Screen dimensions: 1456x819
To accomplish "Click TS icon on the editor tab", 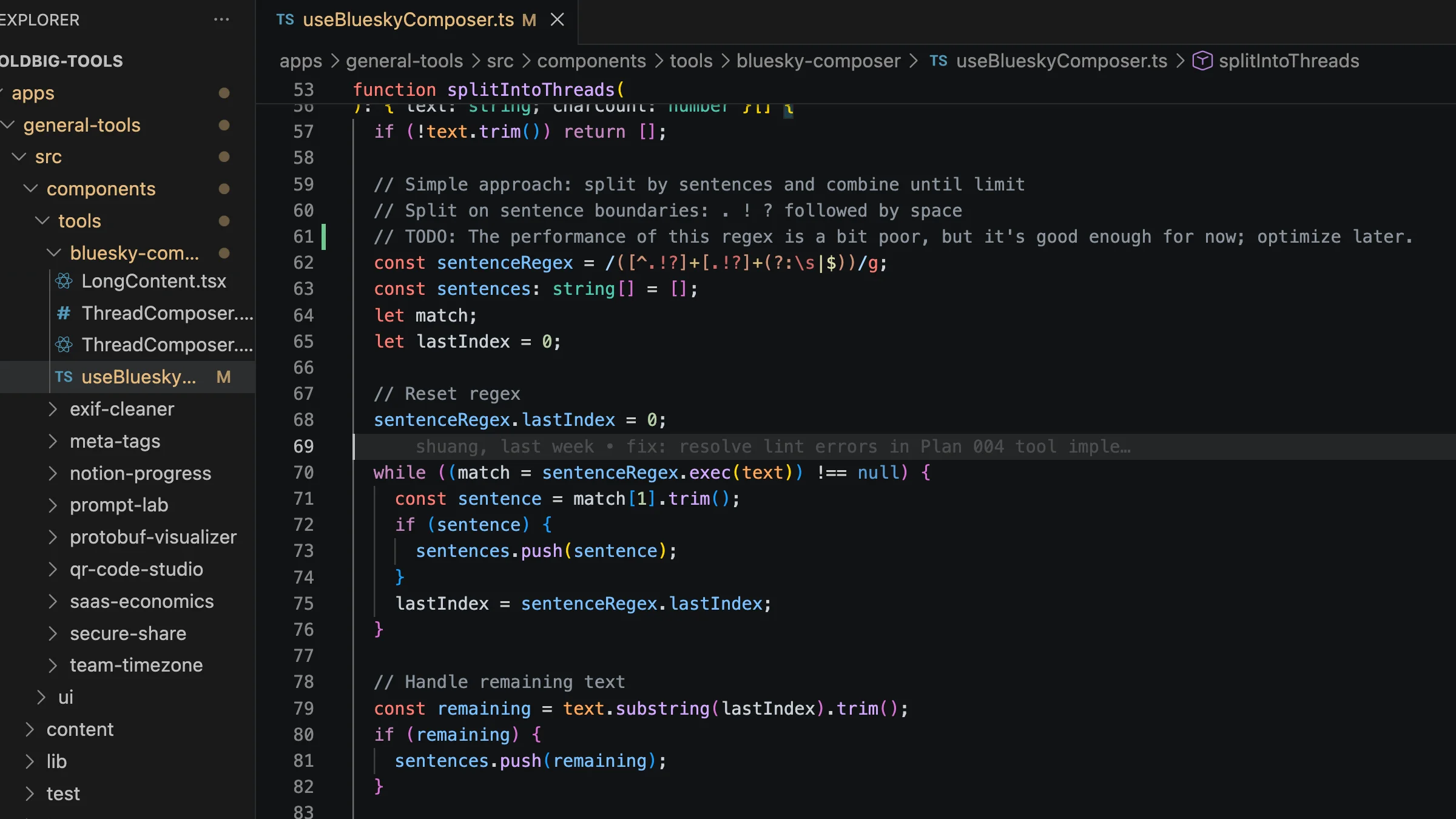I will 285,19.
